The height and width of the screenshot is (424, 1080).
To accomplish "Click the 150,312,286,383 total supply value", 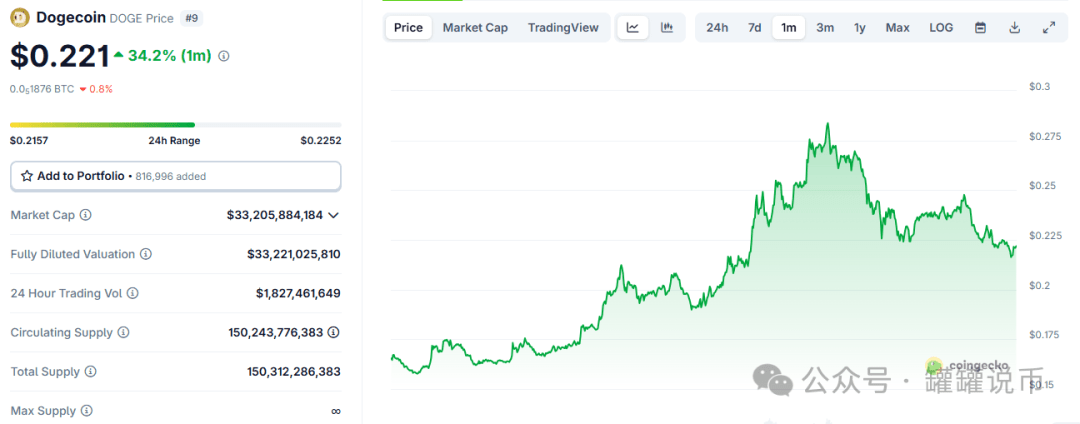I will 294,372.
